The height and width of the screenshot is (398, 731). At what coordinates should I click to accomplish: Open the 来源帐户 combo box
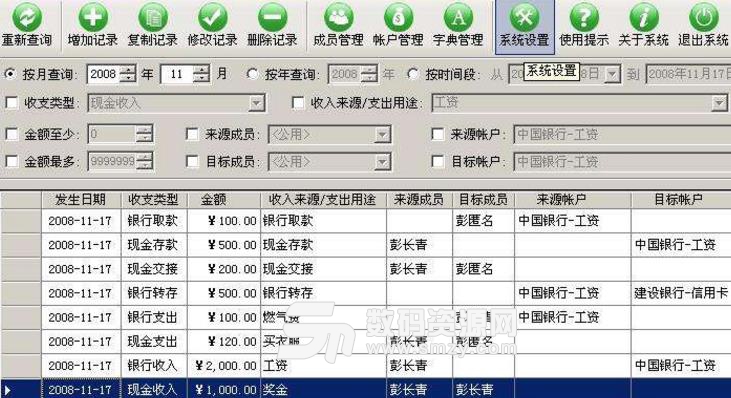pos(622,134)
